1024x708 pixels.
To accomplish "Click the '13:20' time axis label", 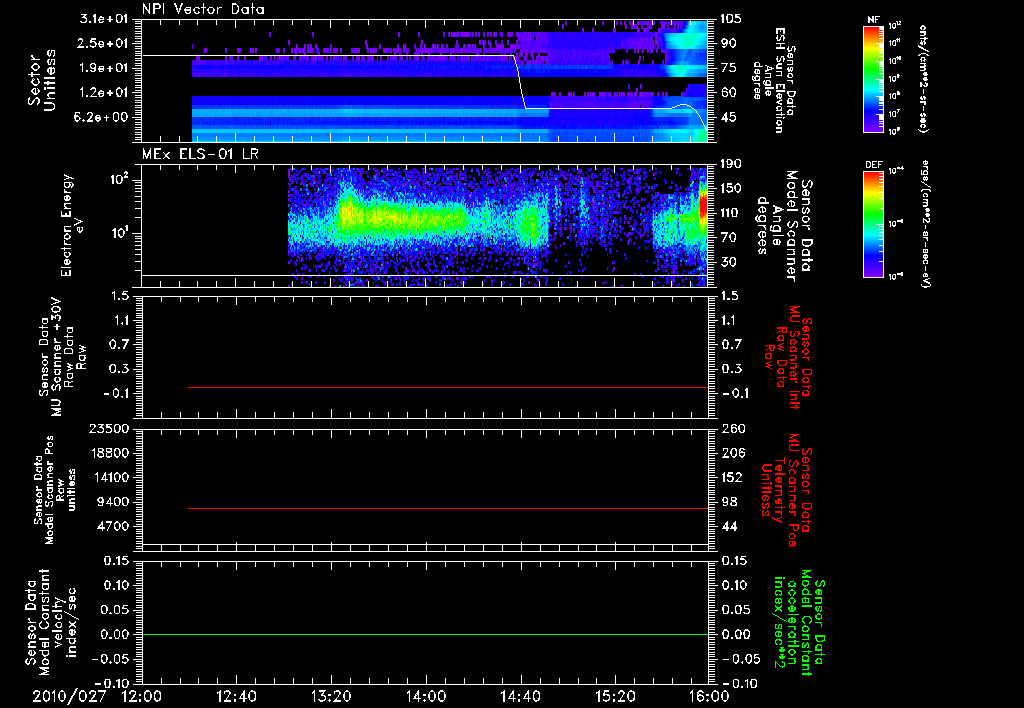I will coord(331,697).
